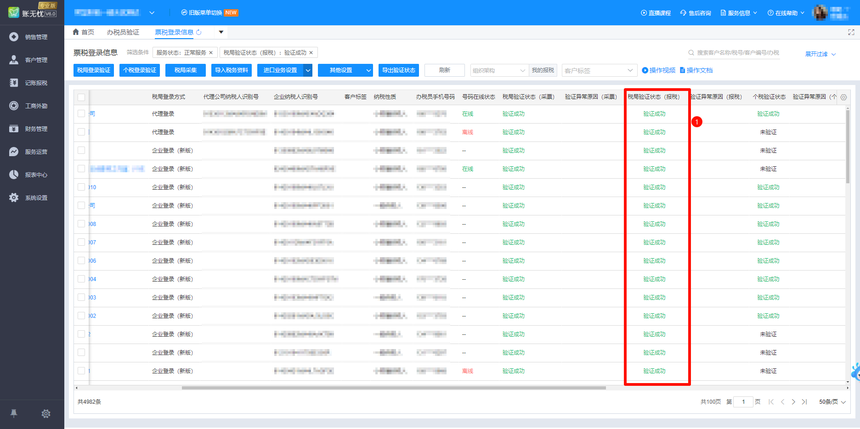Switch to the 办税员验证 tab

tap(123, 32)
